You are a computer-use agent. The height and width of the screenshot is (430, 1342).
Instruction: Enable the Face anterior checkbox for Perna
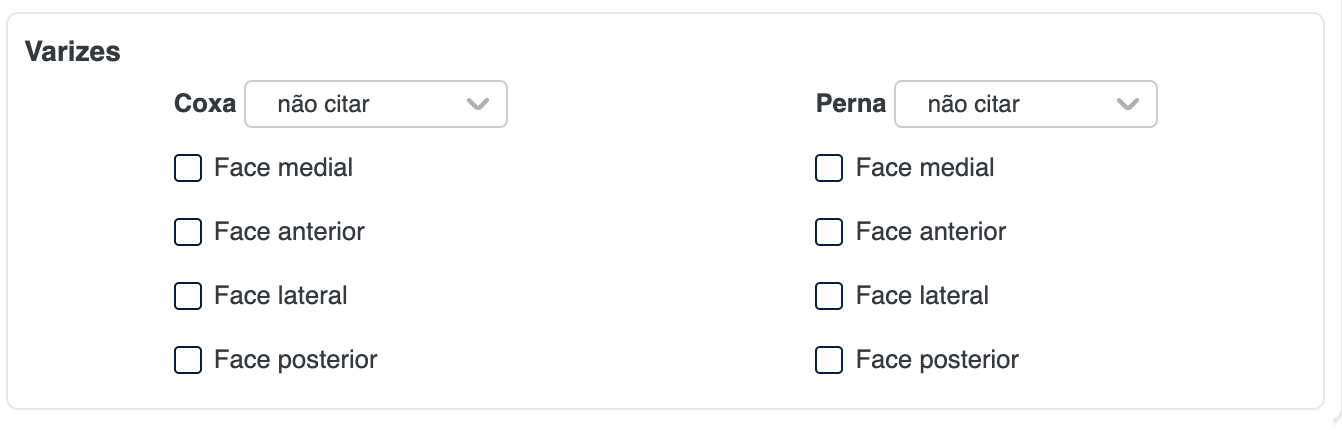[829, 232]
